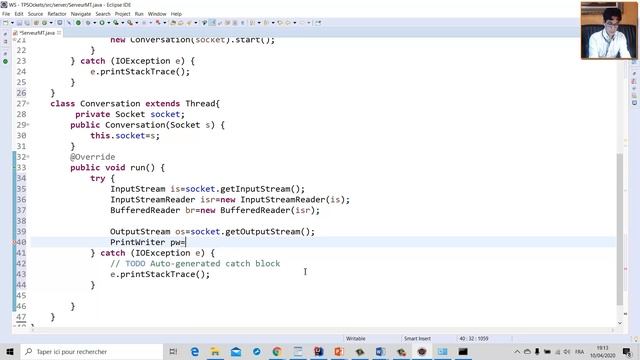Click the Open Type toolbar icon
The height and width of the screenshot is (360, 640).
173,23
